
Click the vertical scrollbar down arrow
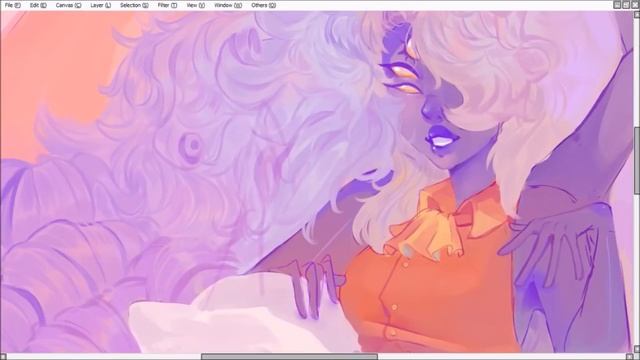pyautogui.click(x=636, y=349)
